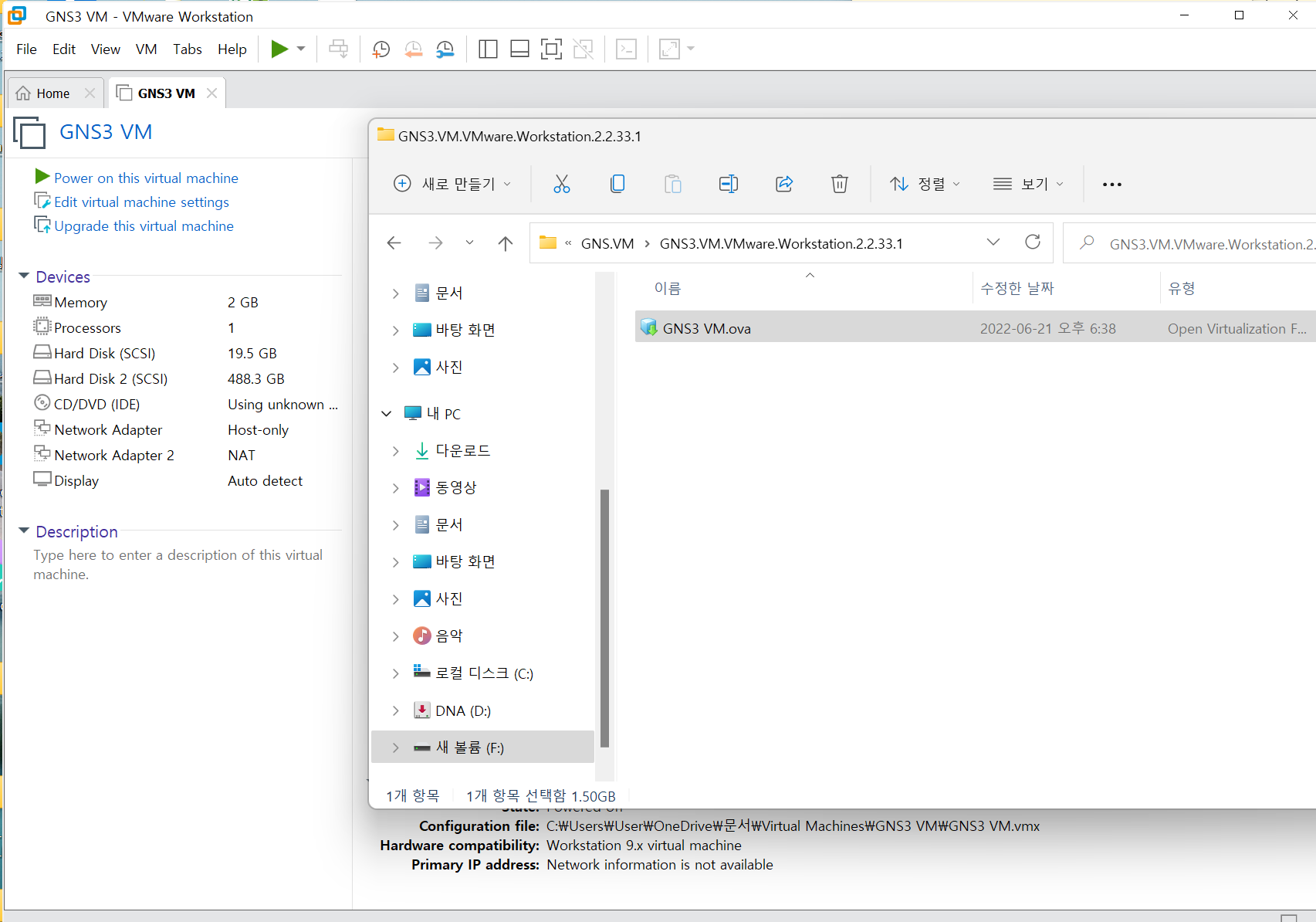Click Edit virtual machine settings link

click(x=141, y=202)
